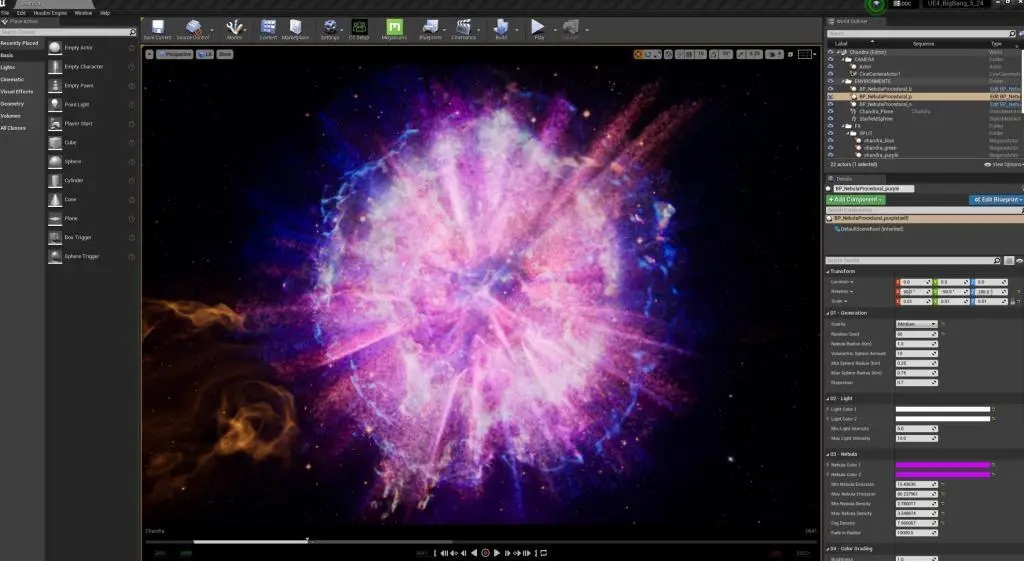This screenshot has height=561, width=1024.
Task: Click the Blueprints toolbar icon
Action: click(431, 29)
